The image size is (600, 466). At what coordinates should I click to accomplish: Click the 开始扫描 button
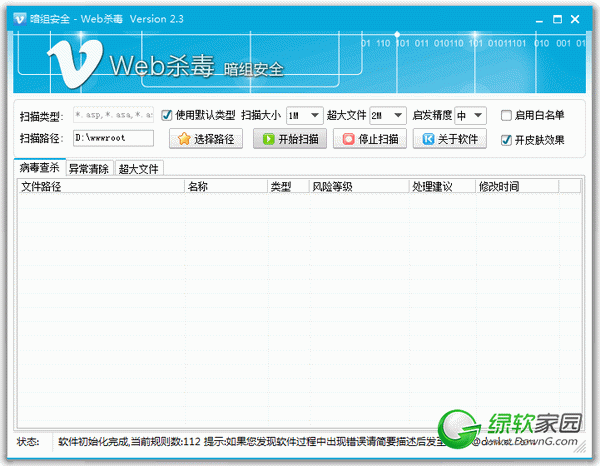[x=290, y=138]
